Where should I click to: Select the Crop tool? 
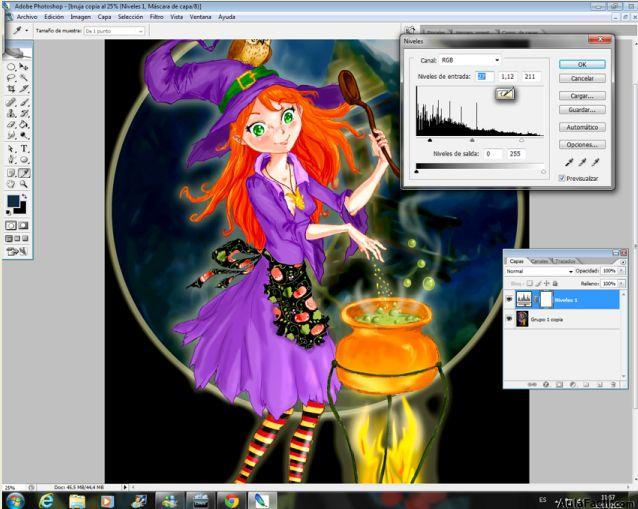click(11, 88)
